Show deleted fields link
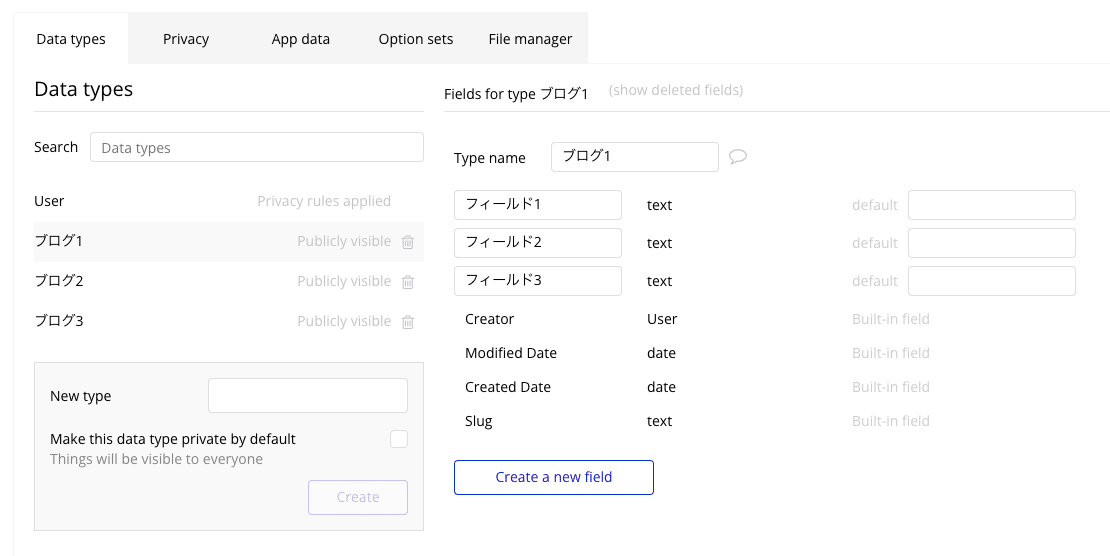This screenshot has width=1110, height=556. coord(676,90)
